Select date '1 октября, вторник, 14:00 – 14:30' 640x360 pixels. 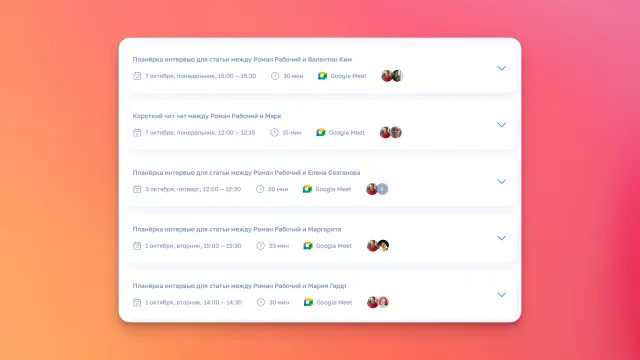pos(193,302)
